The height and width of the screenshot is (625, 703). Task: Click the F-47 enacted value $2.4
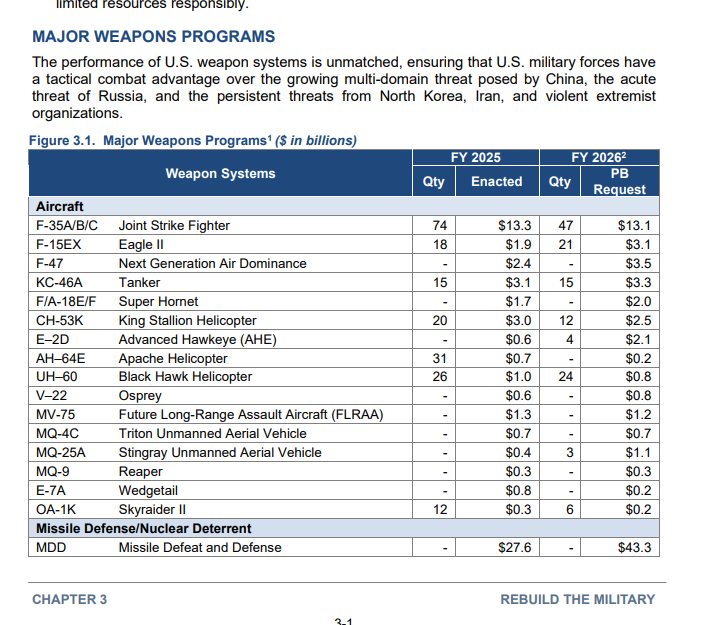point(518,263)
